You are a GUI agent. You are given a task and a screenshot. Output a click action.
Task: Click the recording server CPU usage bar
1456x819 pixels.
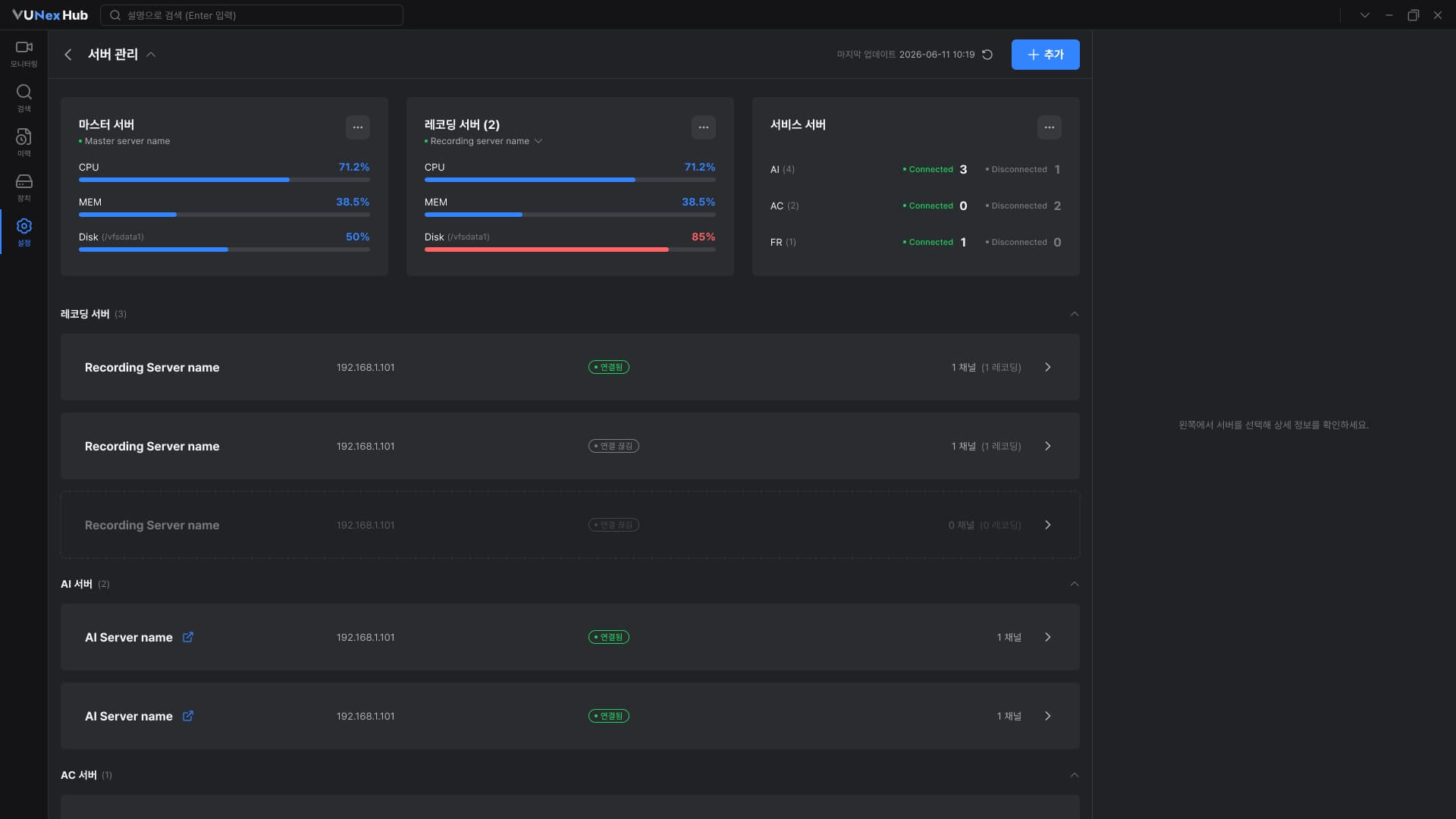(570, 180)
